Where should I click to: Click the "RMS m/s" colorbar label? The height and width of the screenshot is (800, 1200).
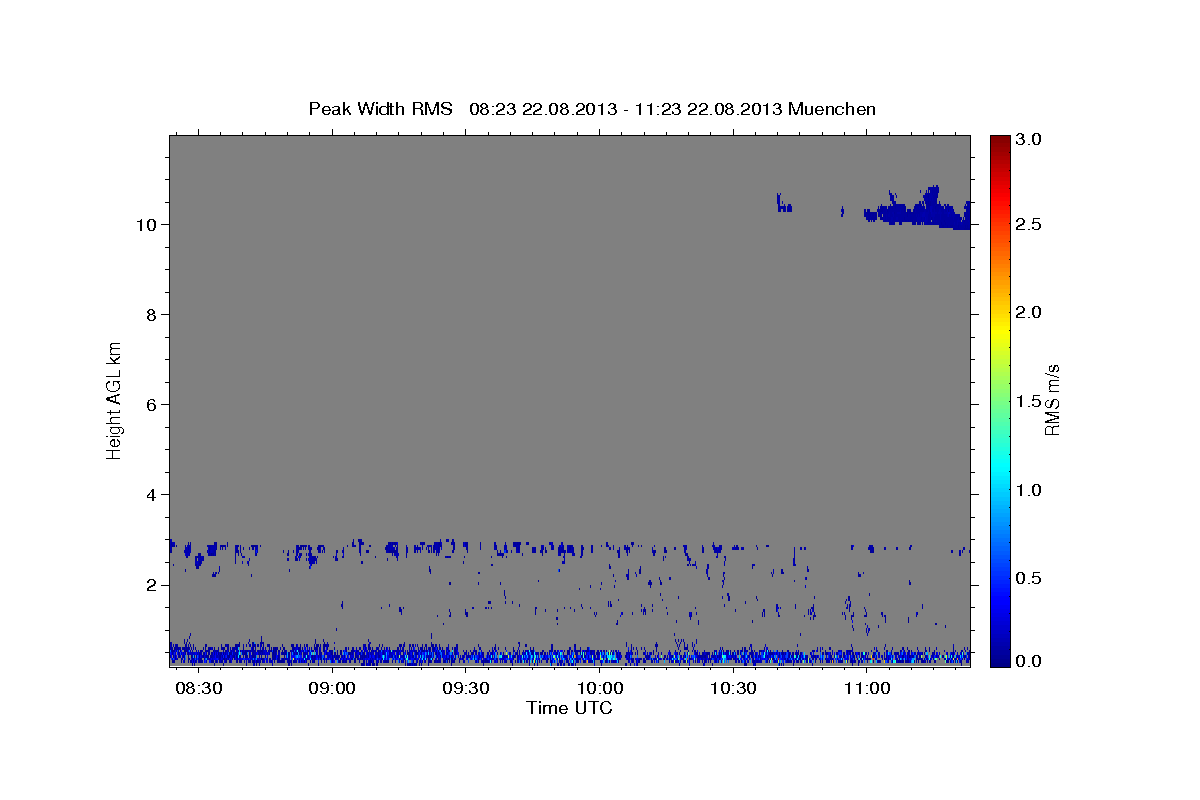[x=1052, y=400]
